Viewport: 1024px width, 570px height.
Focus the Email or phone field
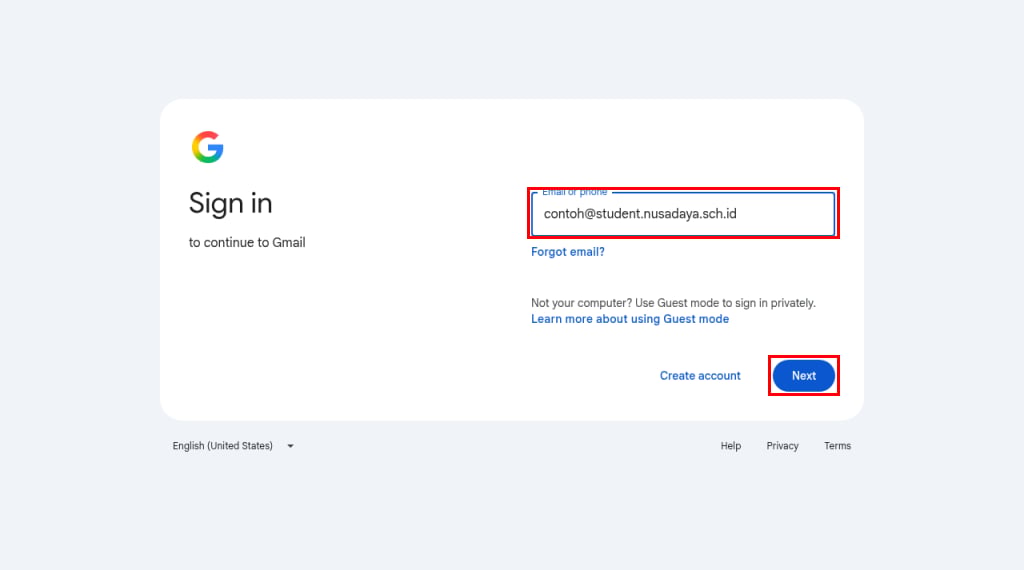tap(682, 214)
